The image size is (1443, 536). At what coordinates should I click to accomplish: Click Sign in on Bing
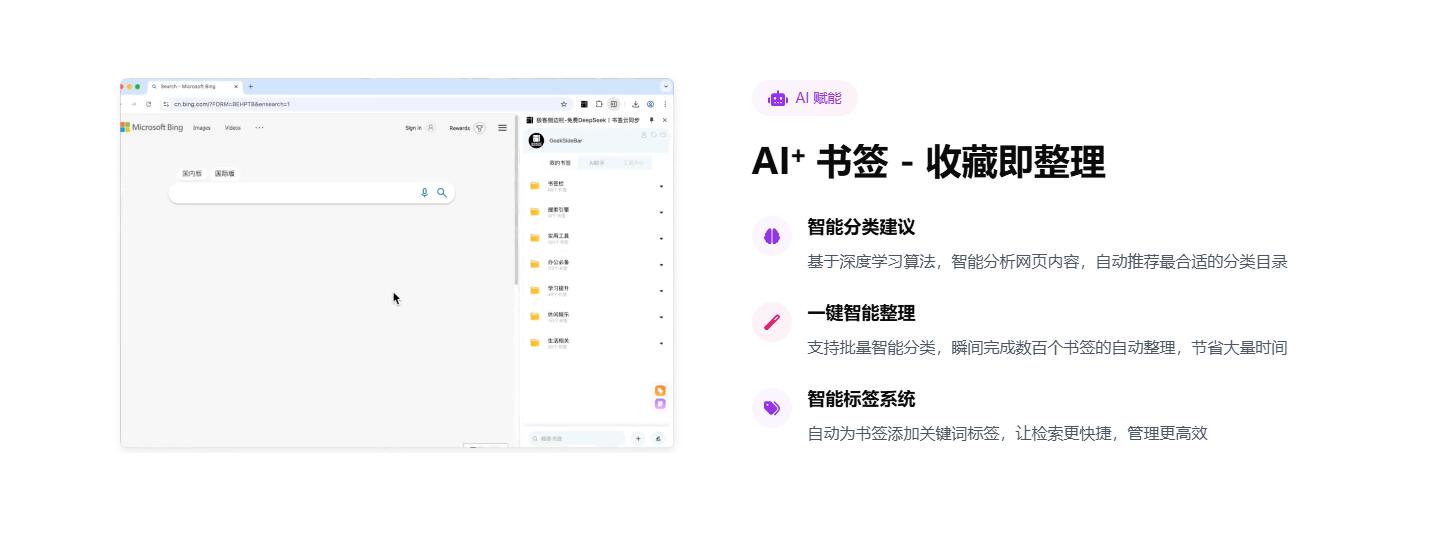tap(413, 128)
